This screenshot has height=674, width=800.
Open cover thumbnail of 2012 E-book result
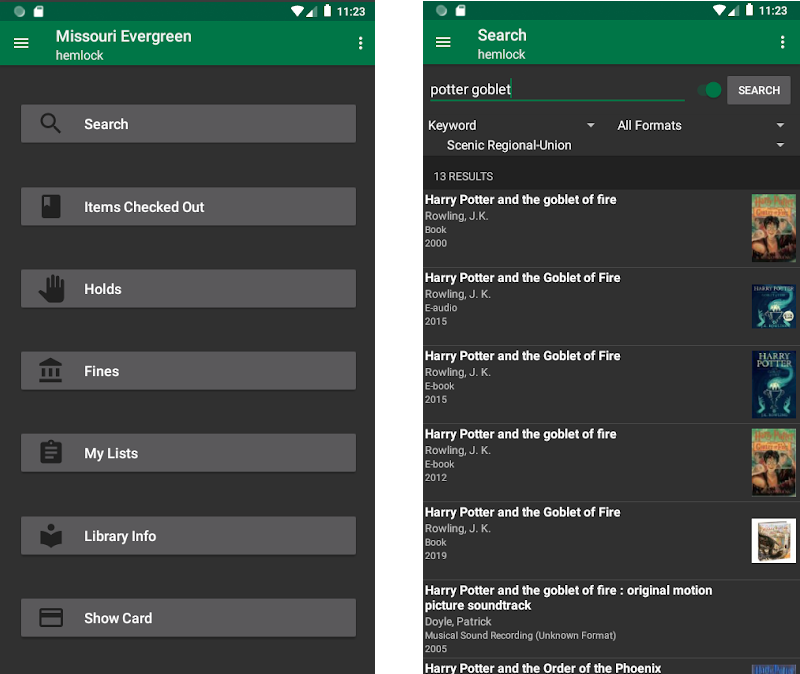pyautogui.click(x=773, y=462)
